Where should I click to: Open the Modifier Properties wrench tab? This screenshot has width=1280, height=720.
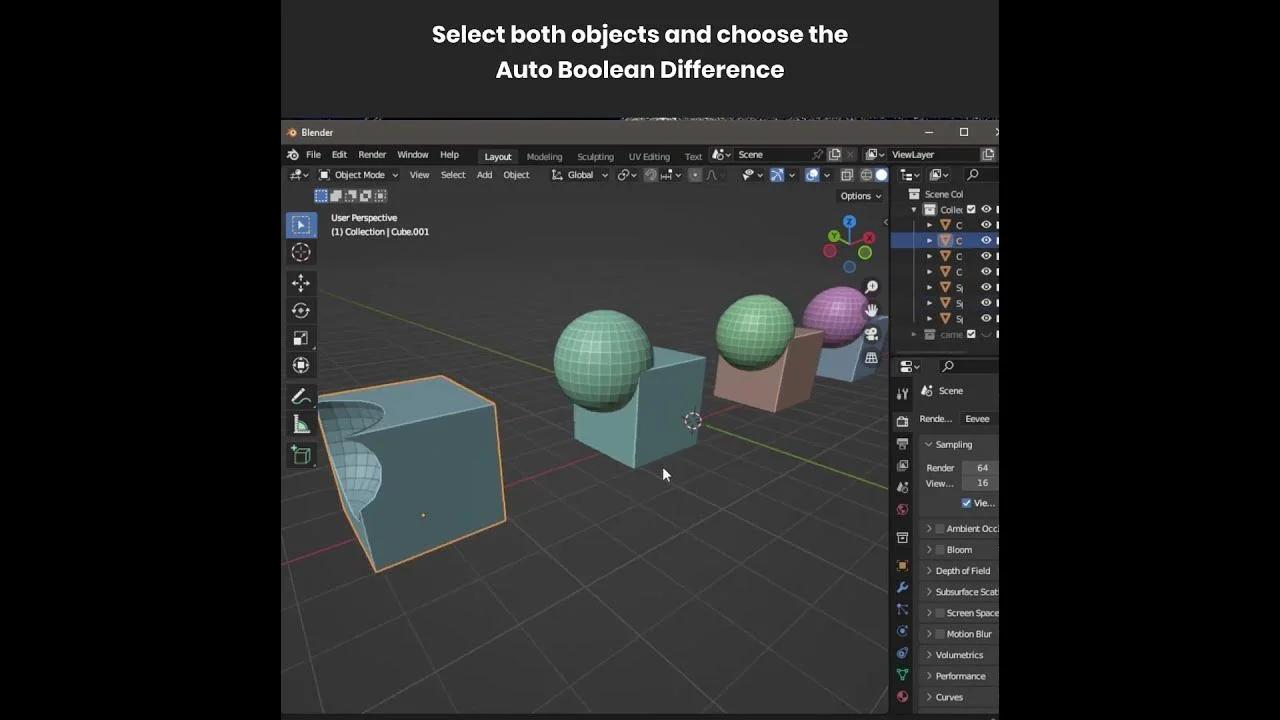click(x=903, y=590)
